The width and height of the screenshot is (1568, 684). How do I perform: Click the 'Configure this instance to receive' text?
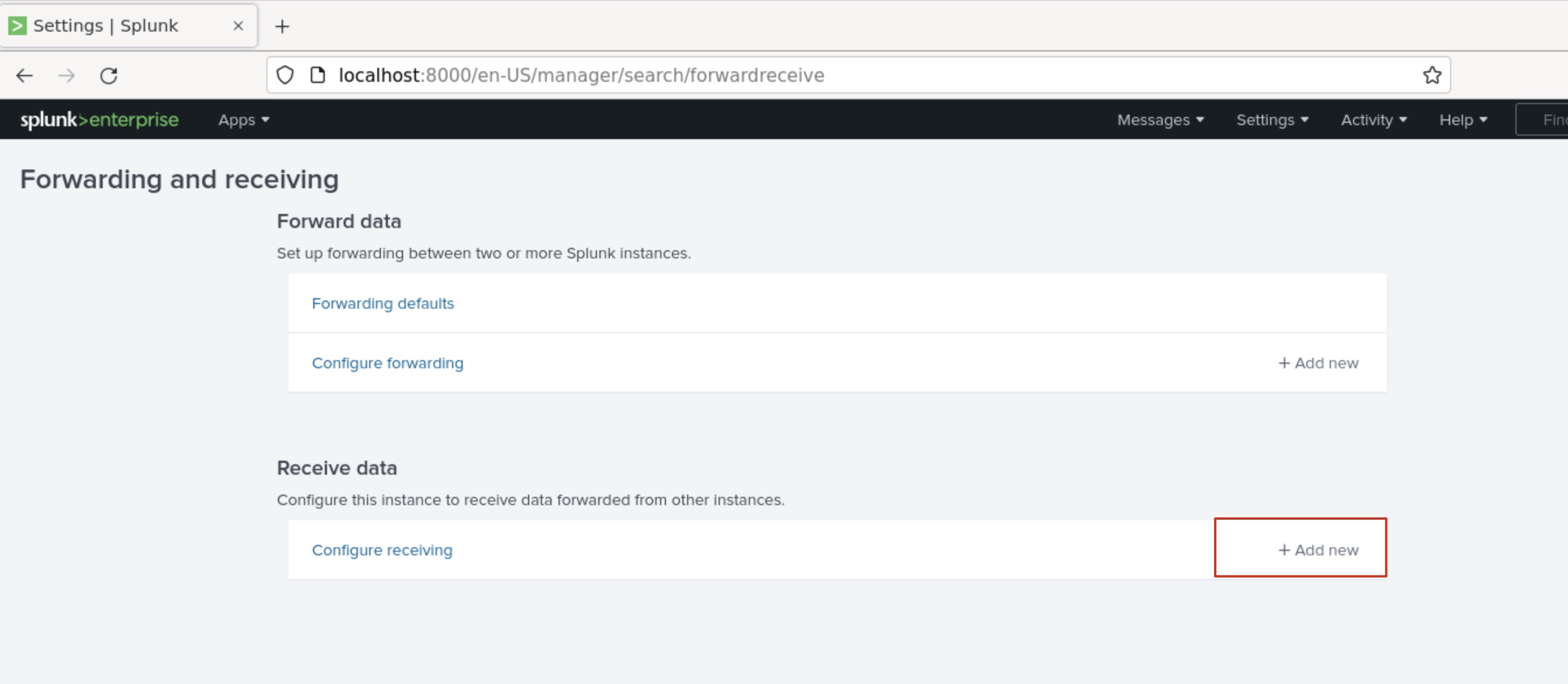[x=531, y=500]
